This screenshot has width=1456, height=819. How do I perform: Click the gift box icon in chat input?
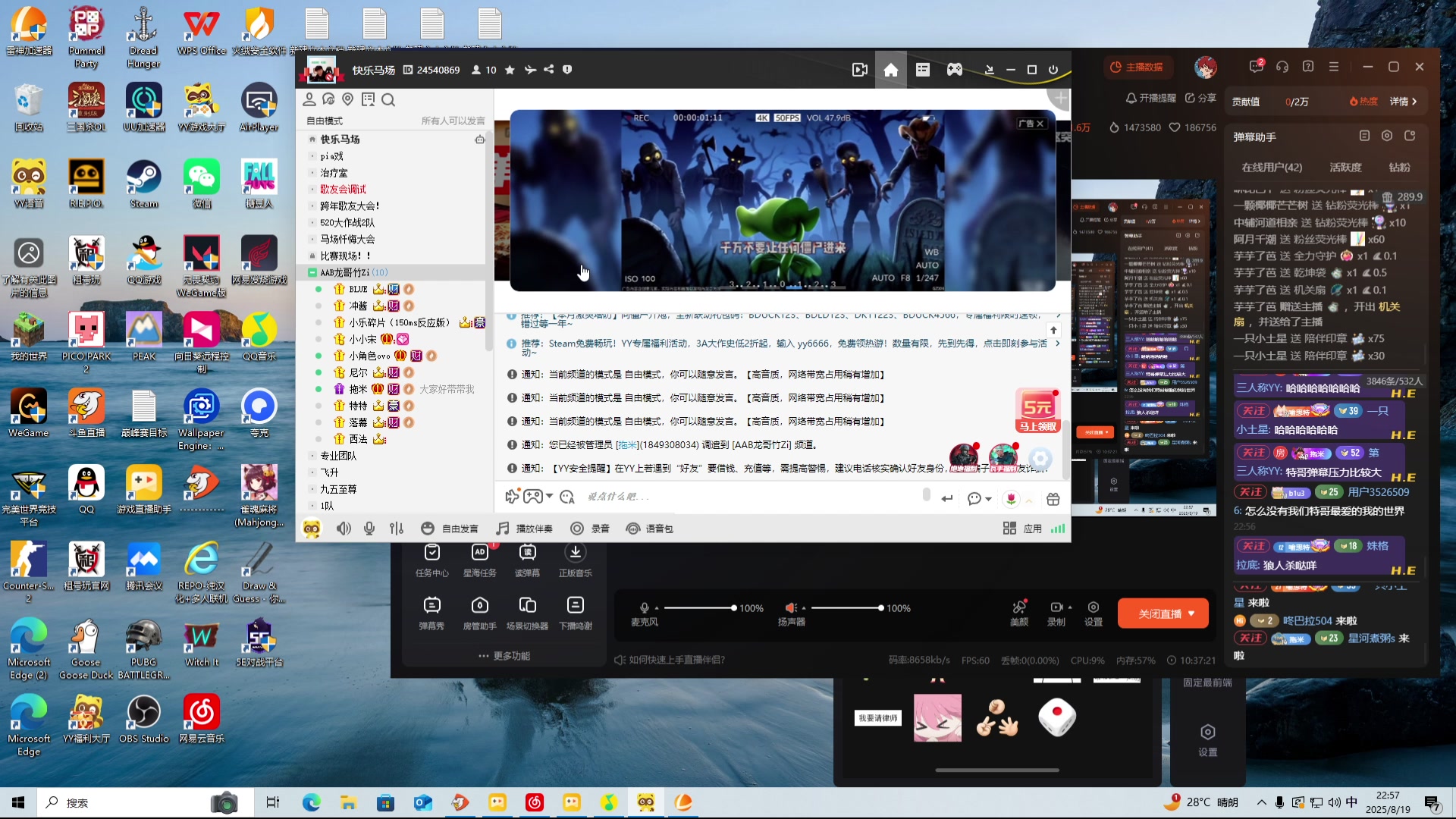tap(1053, 499)
